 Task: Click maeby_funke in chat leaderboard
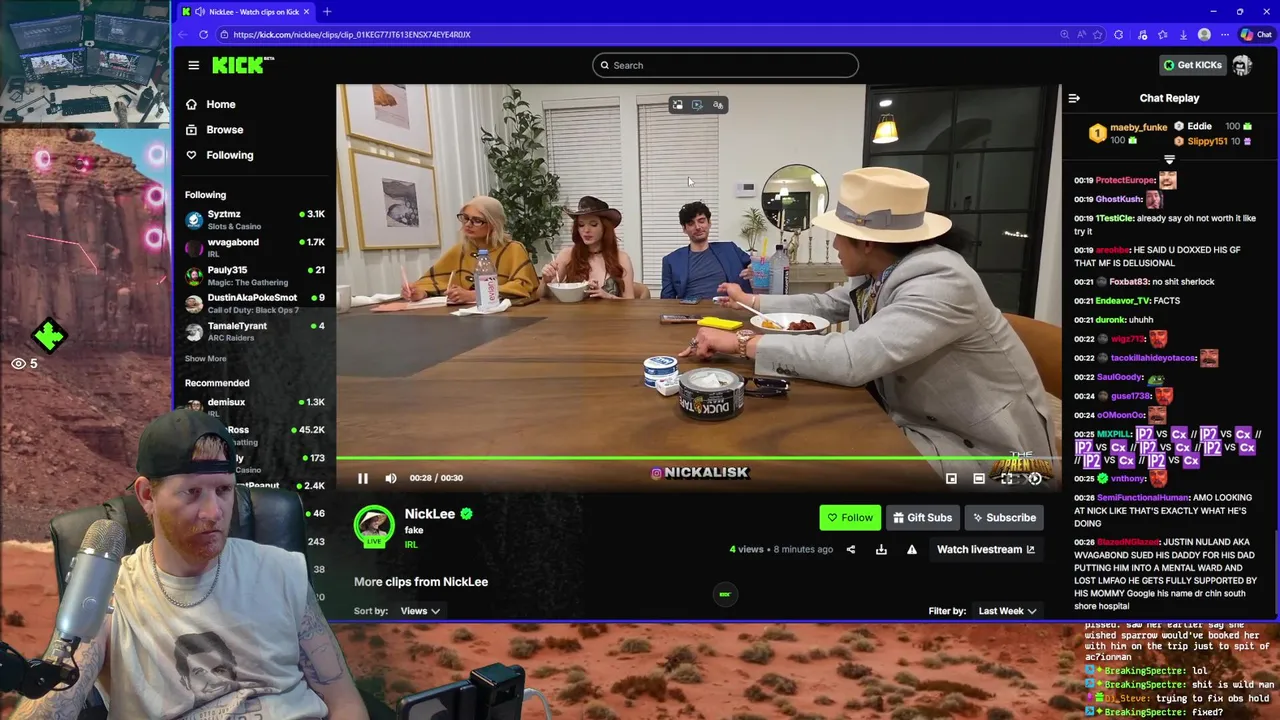(1138, 127)
